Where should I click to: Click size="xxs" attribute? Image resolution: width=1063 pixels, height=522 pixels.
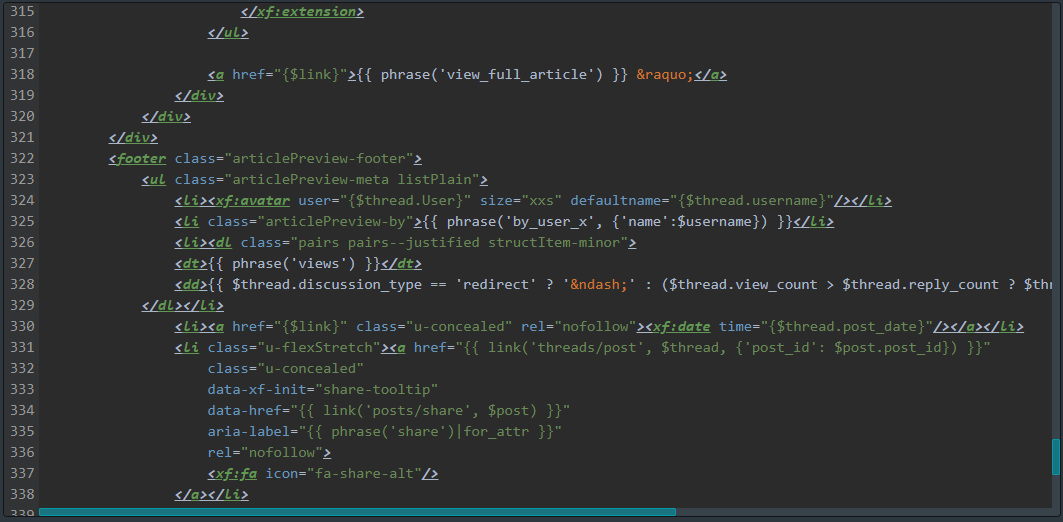coord(521,201)
